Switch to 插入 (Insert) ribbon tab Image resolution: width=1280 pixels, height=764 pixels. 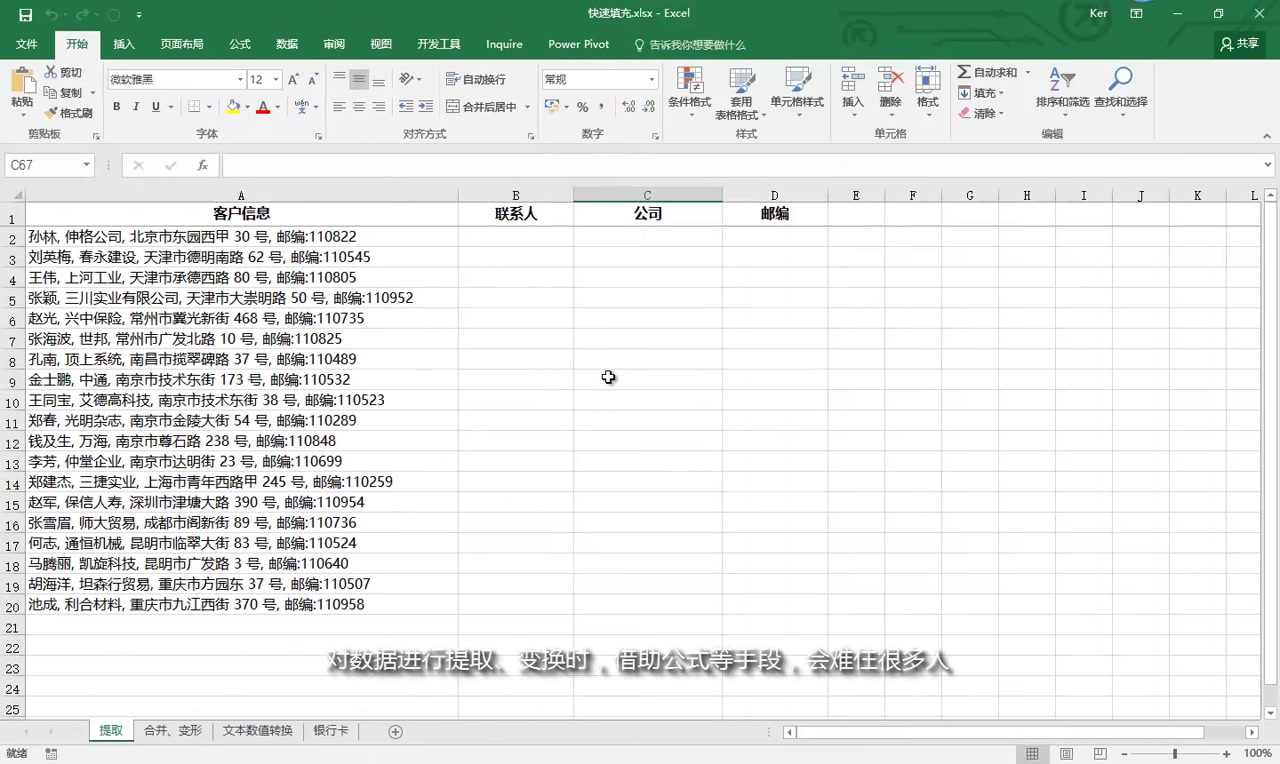[124, 44]
